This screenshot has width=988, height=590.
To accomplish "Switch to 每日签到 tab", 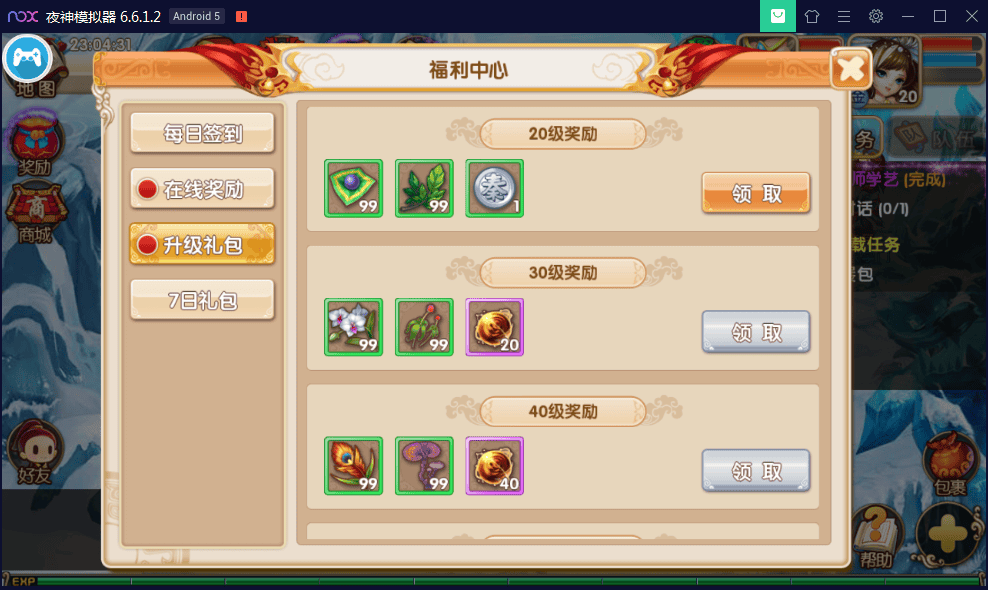I will pyautogui.click(x=202, y=133).
